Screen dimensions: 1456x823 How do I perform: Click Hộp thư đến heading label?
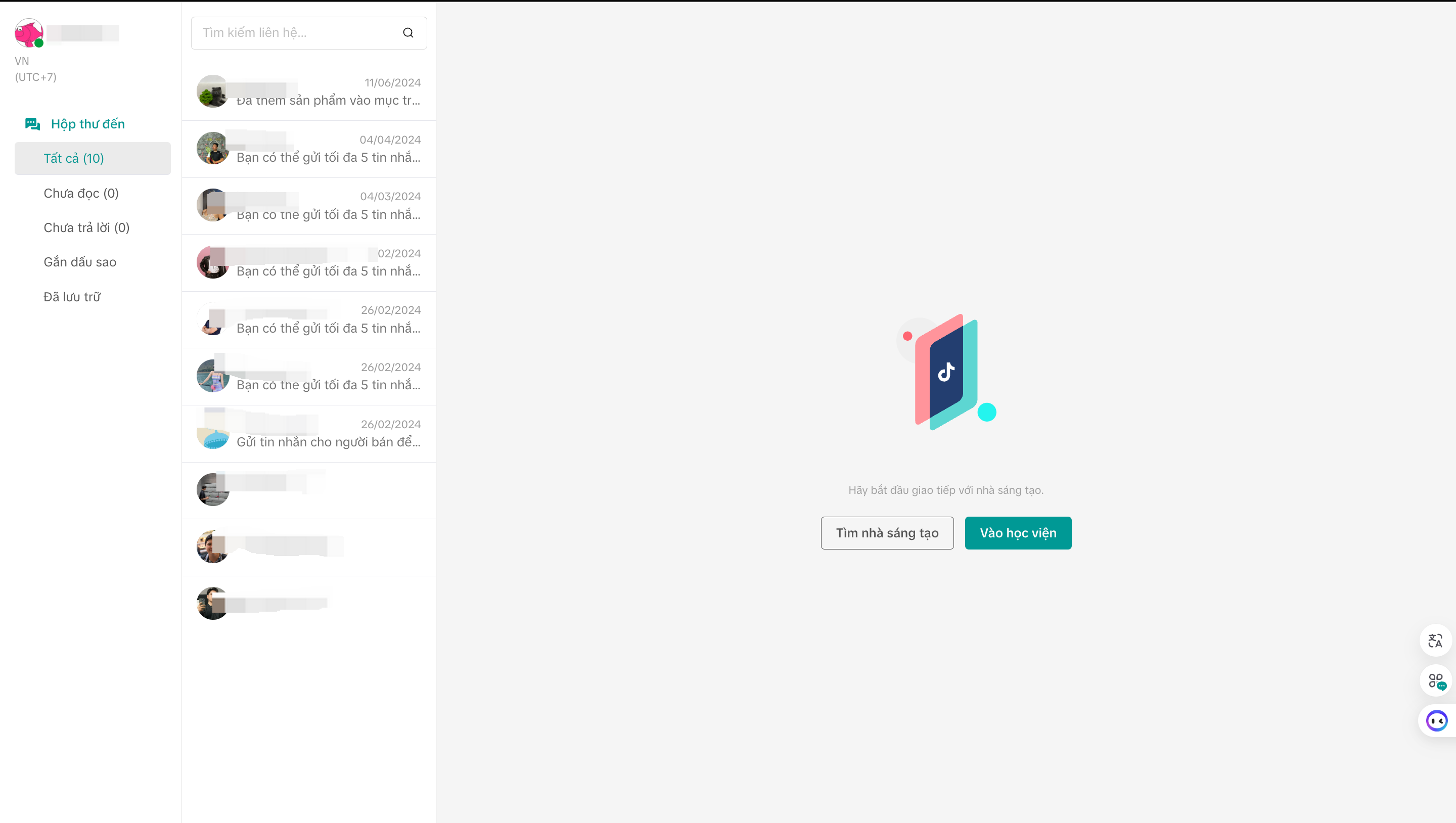pyautogui.click(x=87, y=124)
